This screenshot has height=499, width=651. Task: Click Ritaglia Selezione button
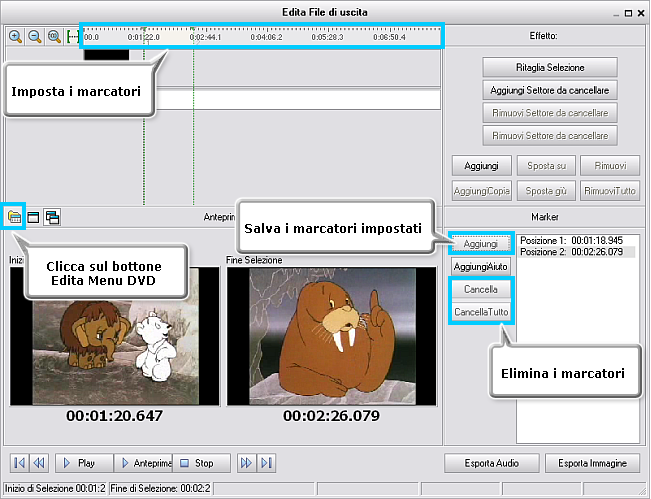pyautogui.click(x=550, y=67)
